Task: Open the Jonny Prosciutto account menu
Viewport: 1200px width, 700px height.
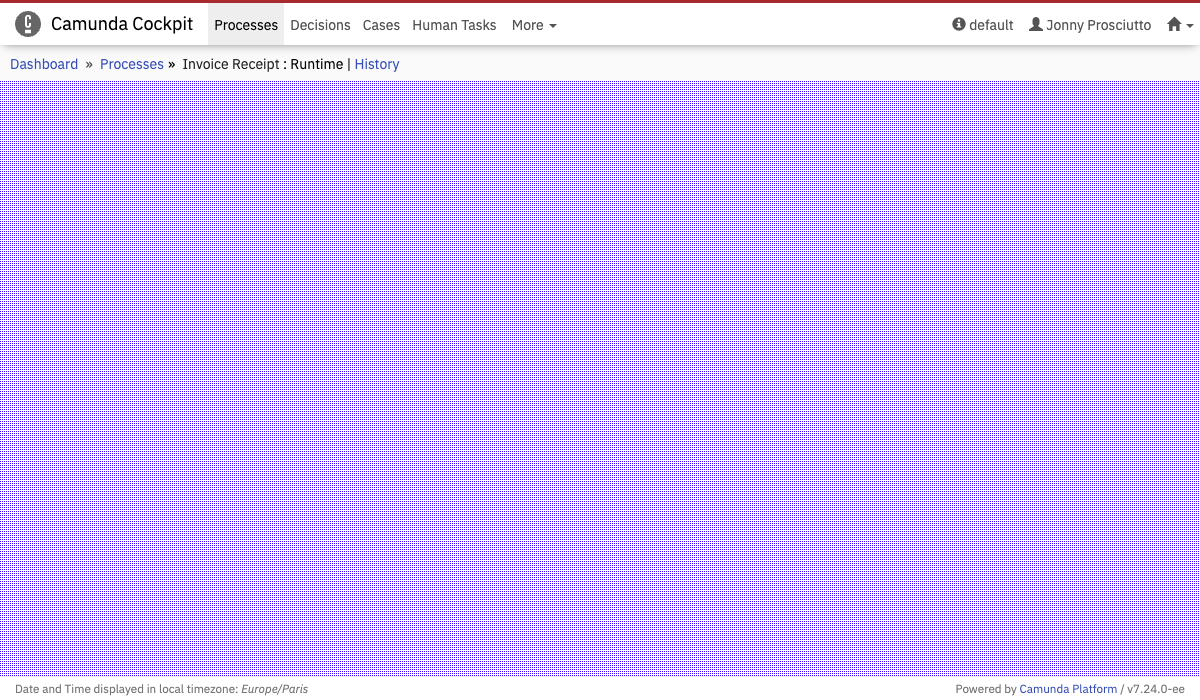Action: (x=1098, y=25)
